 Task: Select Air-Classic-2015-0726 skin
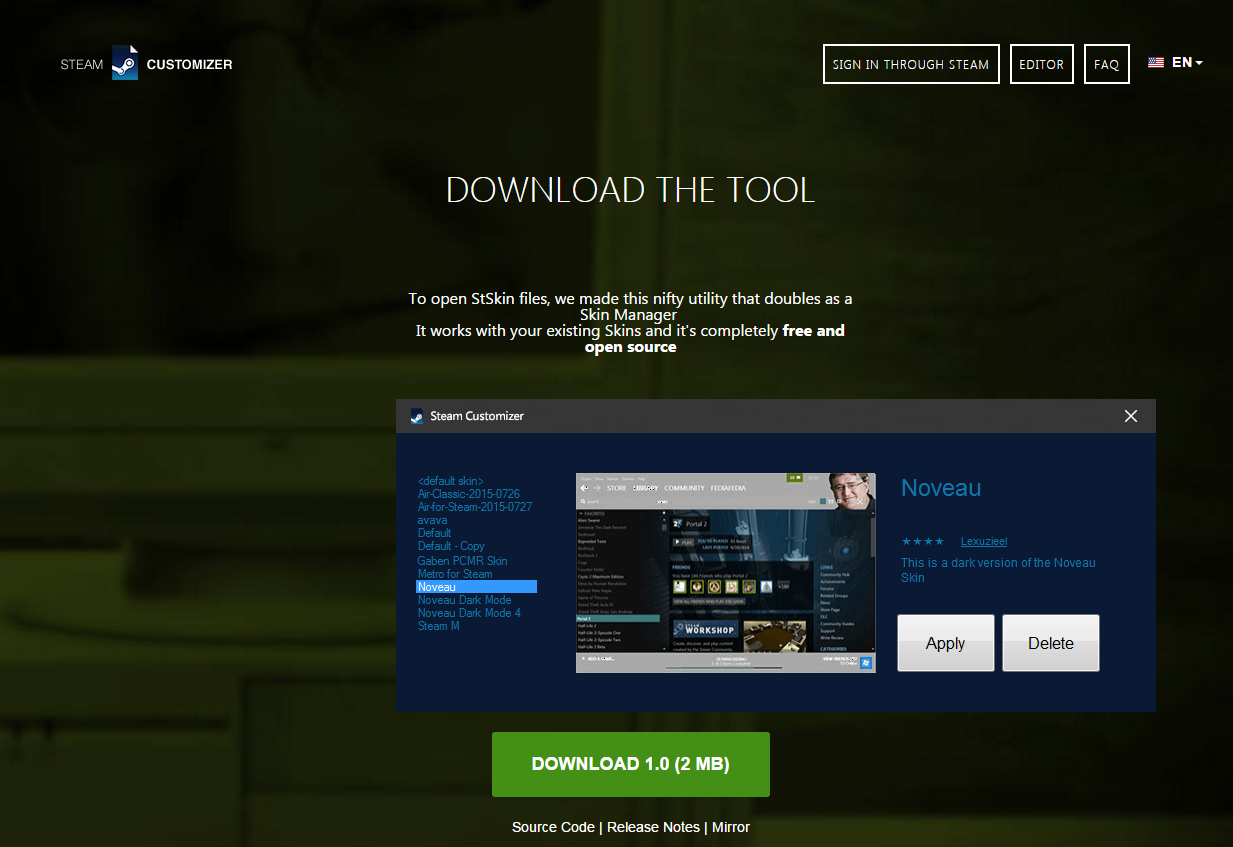(x=469, y=494)
